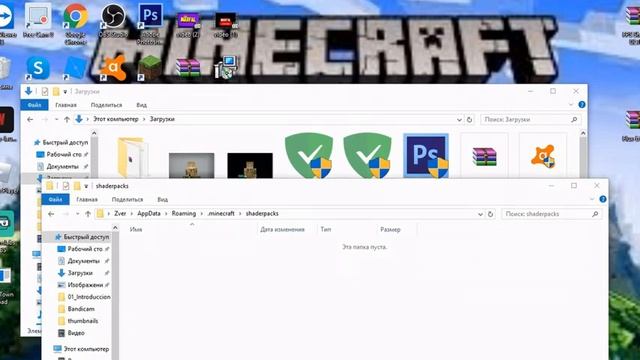Select the Minecraft image with black background
Viewport: 640px width, 360px height.
[x=250, y=165]
